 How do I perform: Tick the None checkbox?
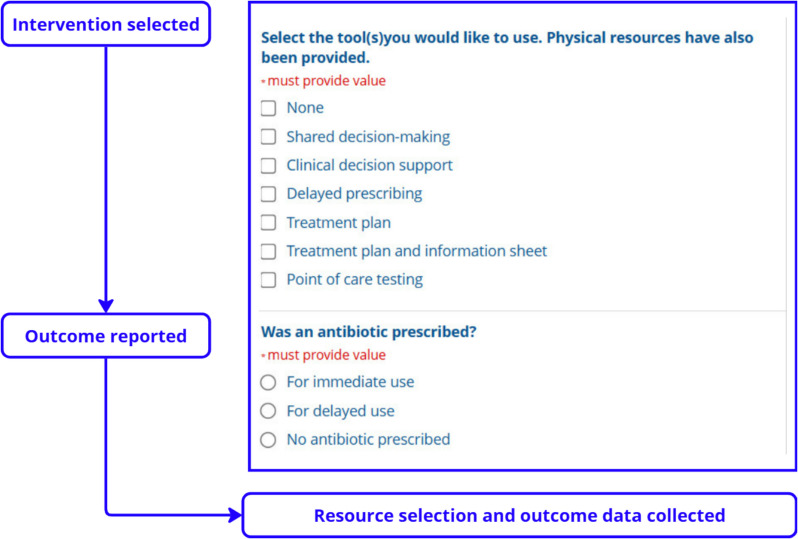tap(268, 108)
